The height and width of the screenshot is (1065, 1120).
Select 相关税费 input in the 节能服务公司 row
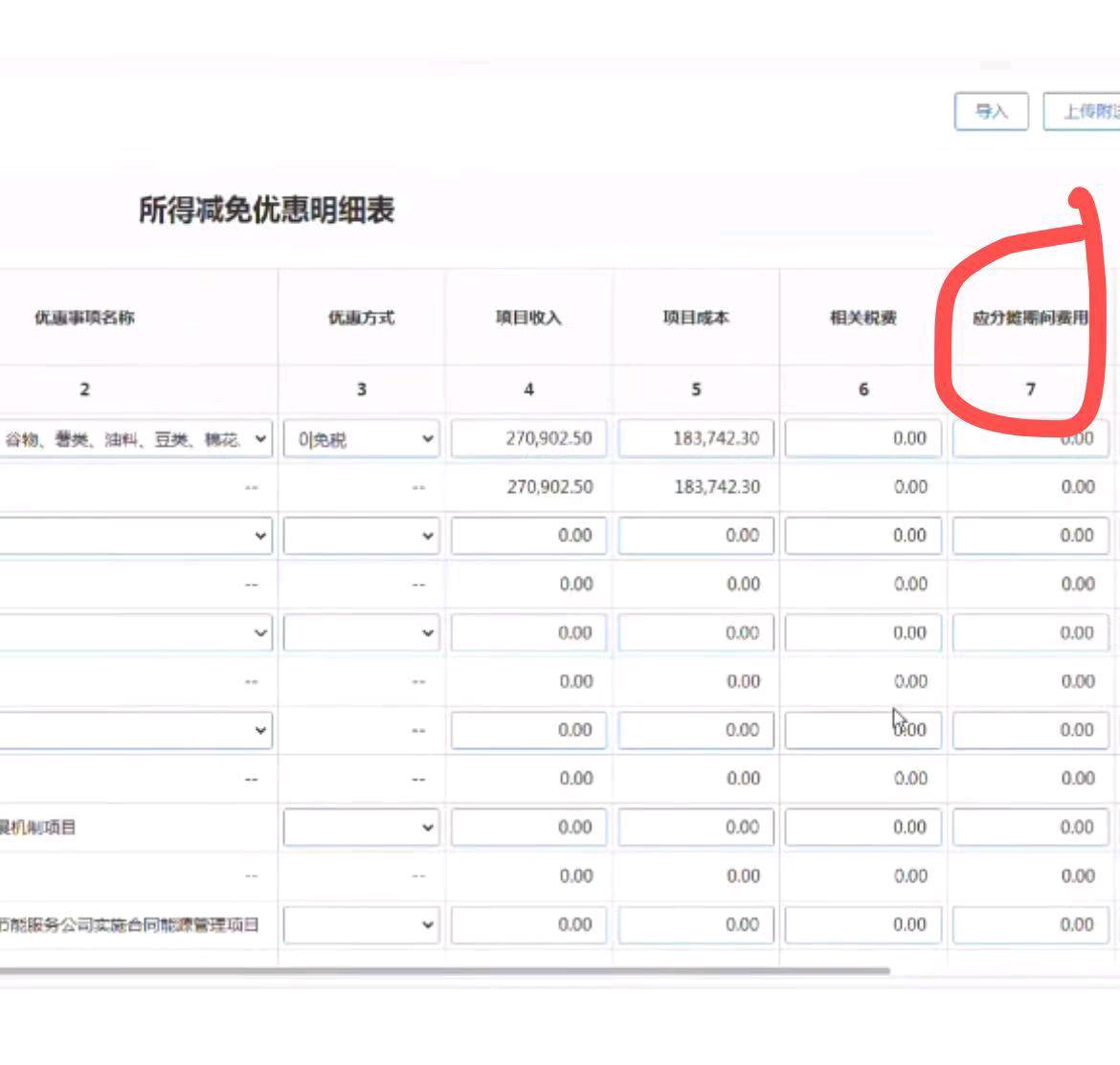[862, 925]
